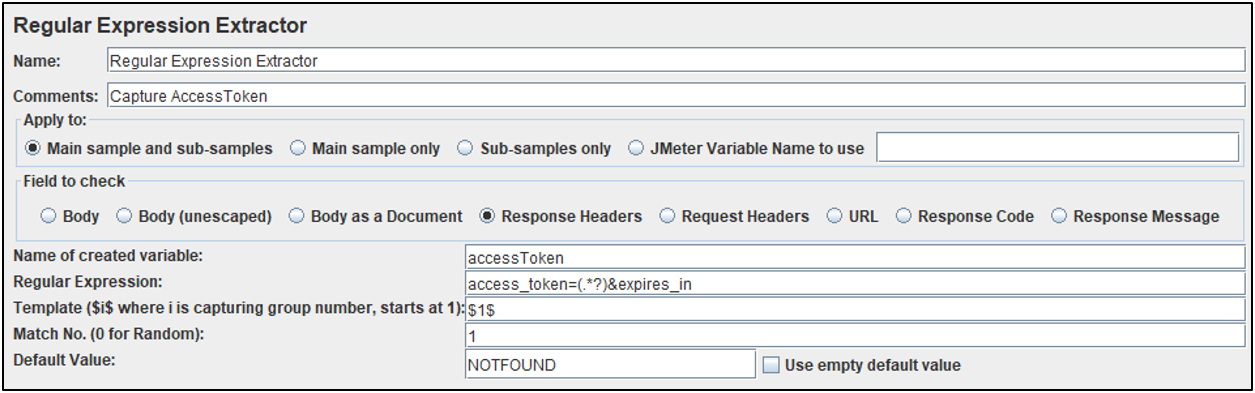Click the Comments field with Capture AccessToken

(675, 96)
